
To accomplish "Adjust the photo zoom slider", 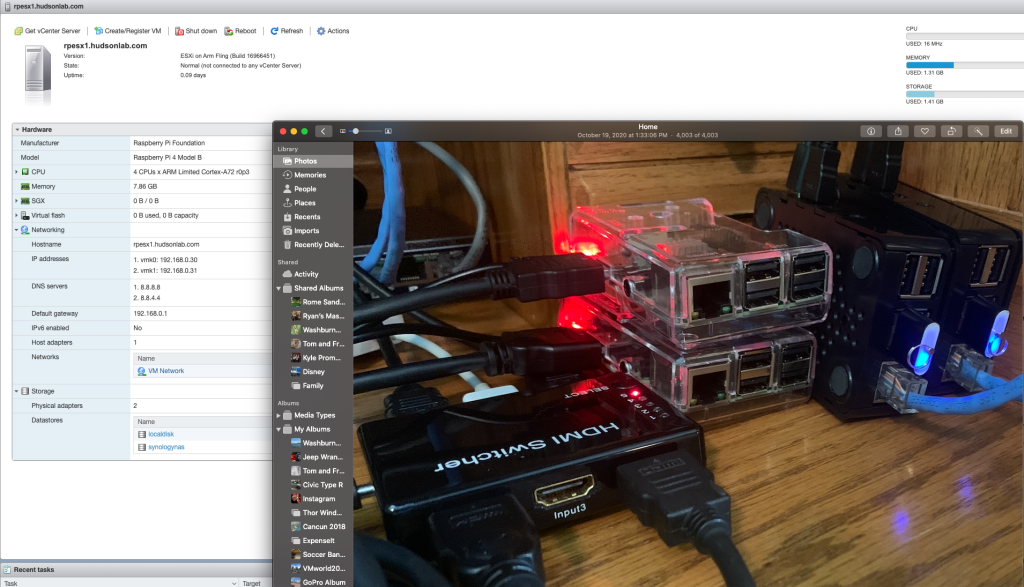I will [356, 131].
